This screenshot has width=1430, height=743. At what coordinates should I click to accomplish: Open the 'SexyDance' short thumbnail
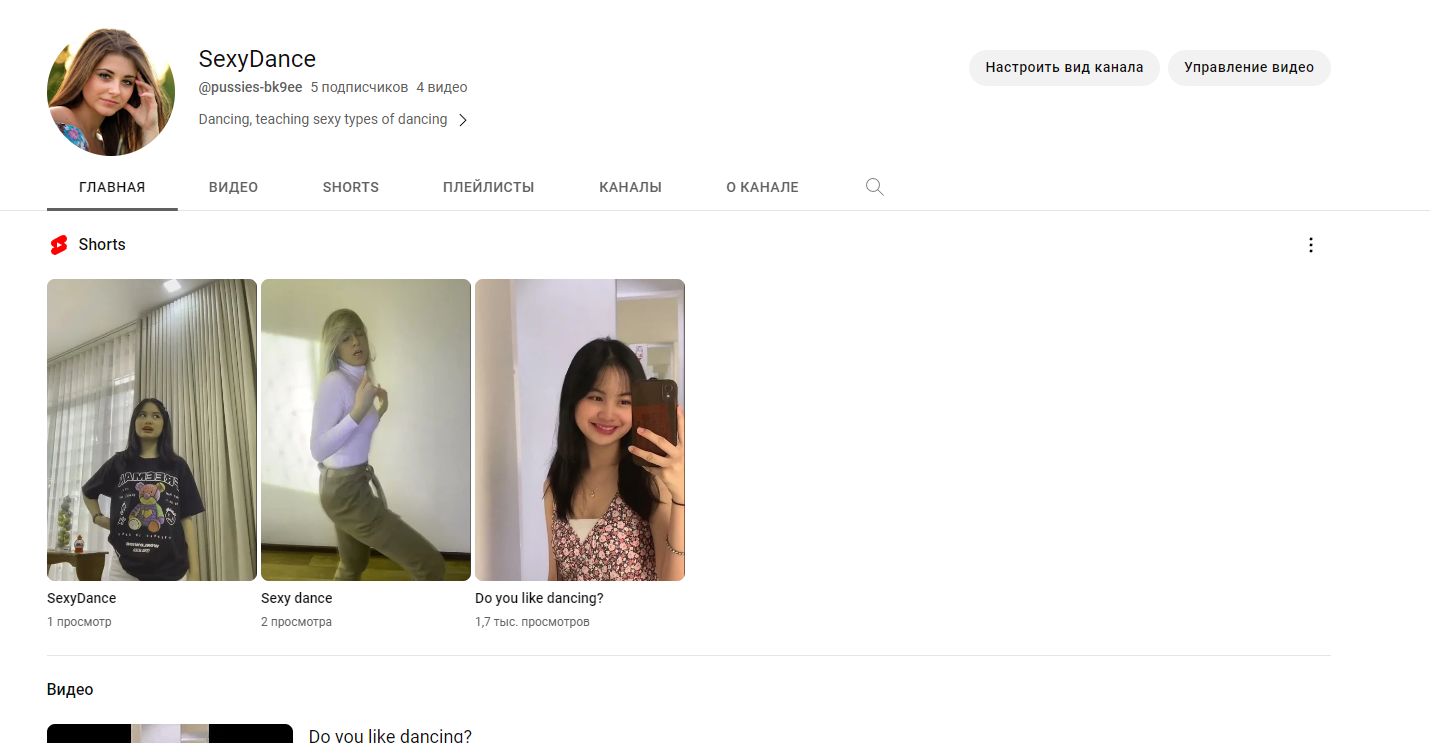152,430
